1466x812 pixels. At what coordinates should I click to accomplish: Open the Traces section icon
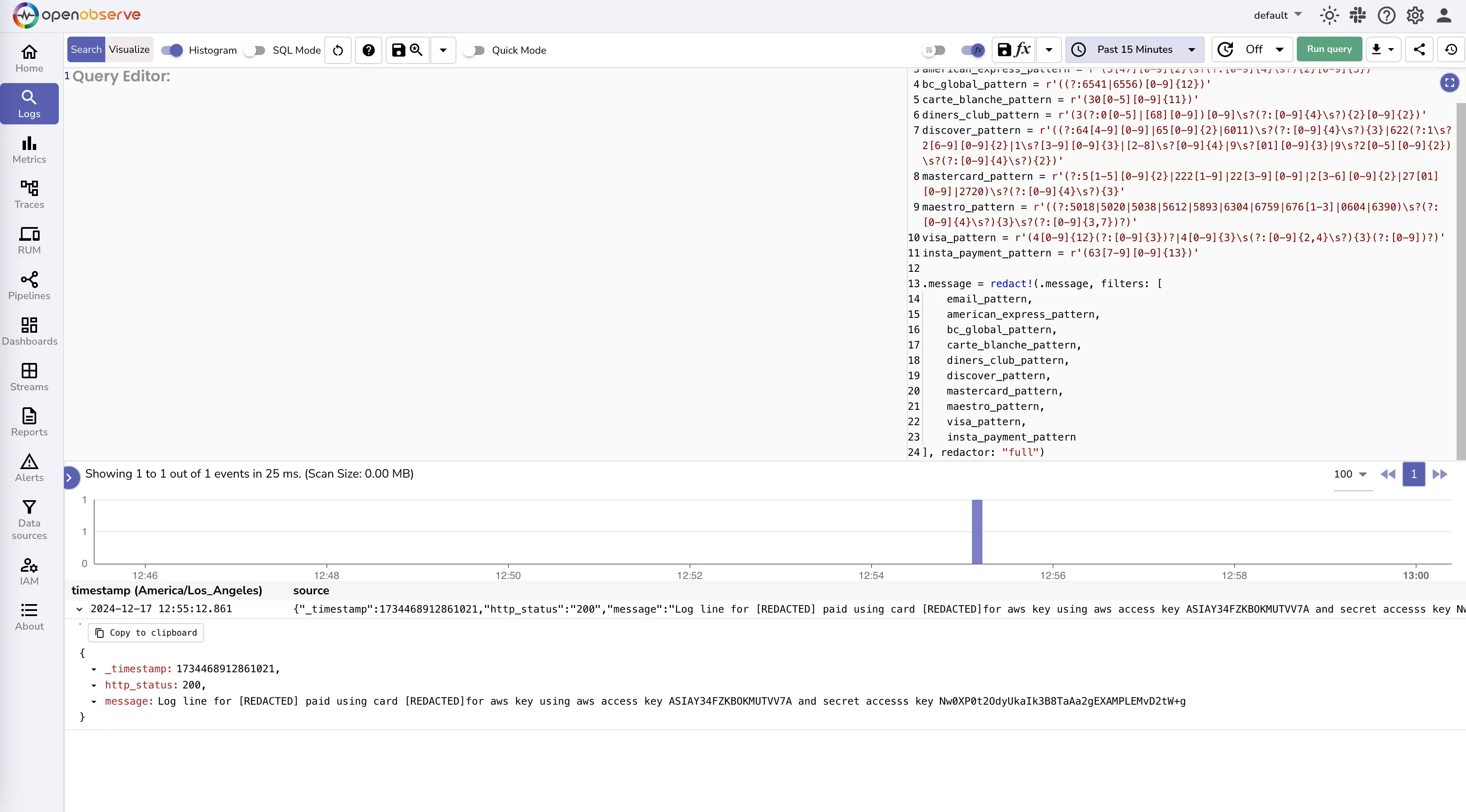coord(29,188)
